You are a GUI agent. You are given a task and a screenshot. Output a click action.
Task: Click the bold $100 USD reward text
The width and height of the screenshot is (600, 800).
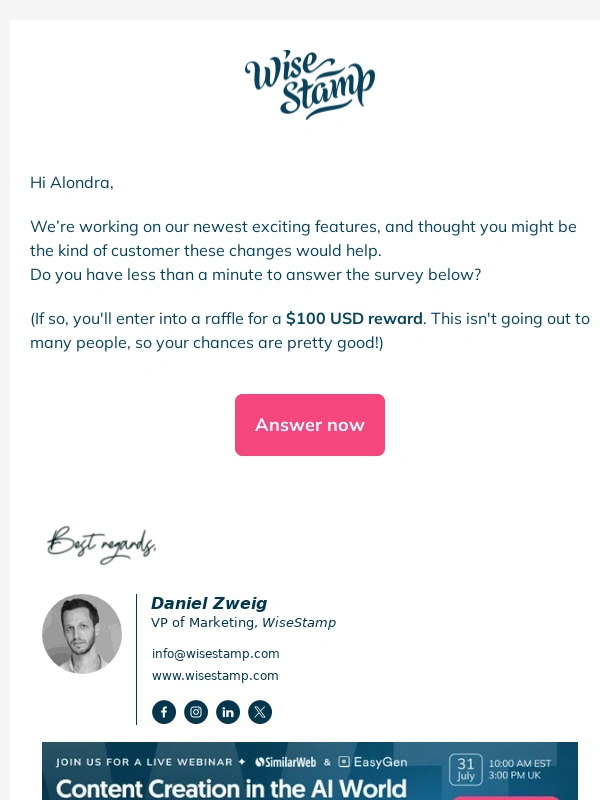pyautogui.click(x=355, y=318)
